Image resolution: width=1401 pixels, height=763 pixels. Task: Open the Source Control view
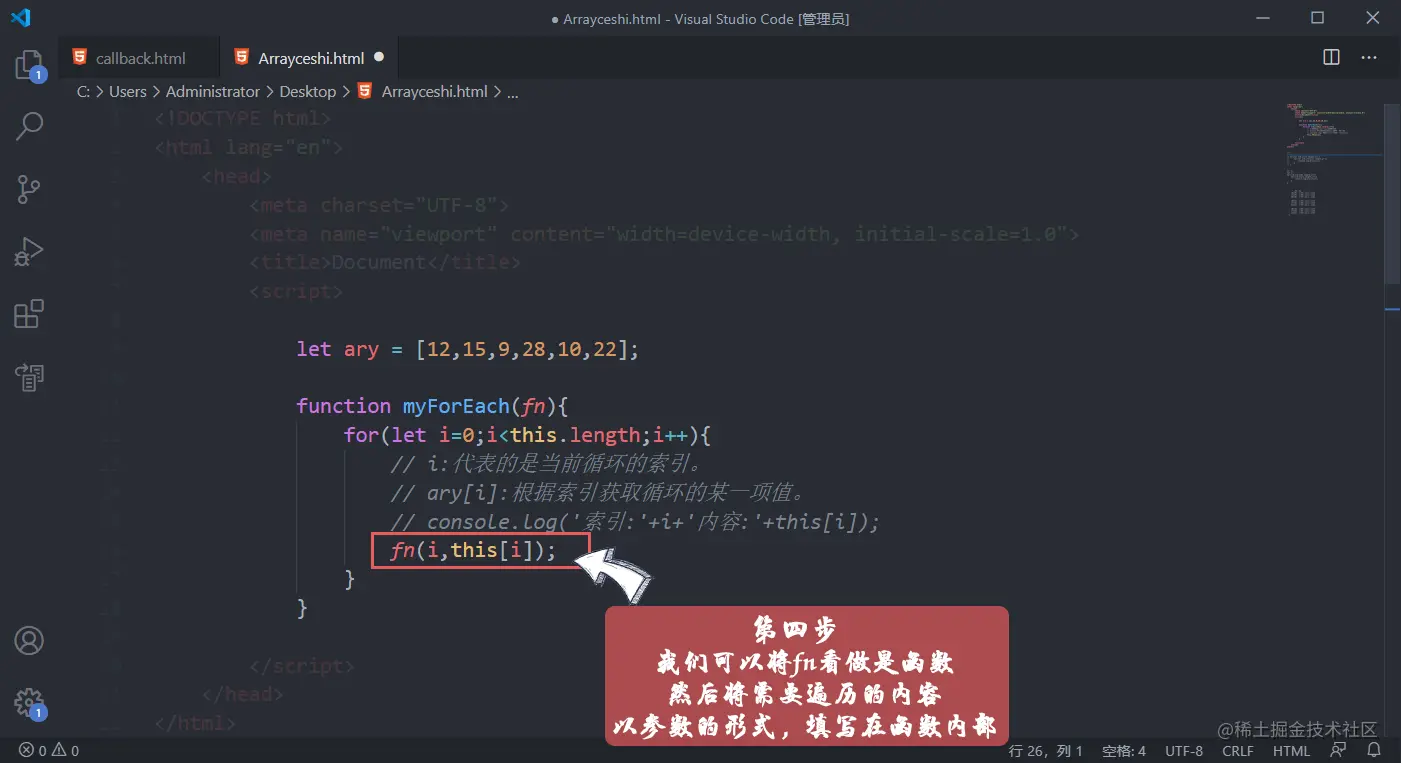click(x=27, y=189)
